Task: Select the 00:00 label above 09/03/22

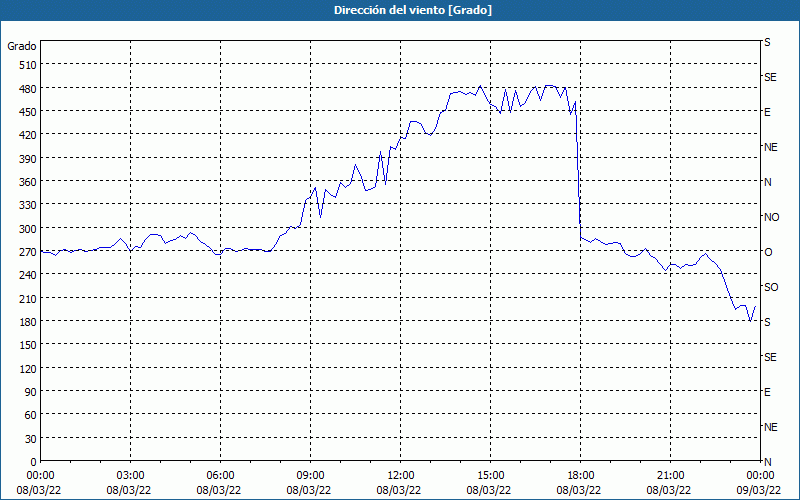Action: (760, 476)
